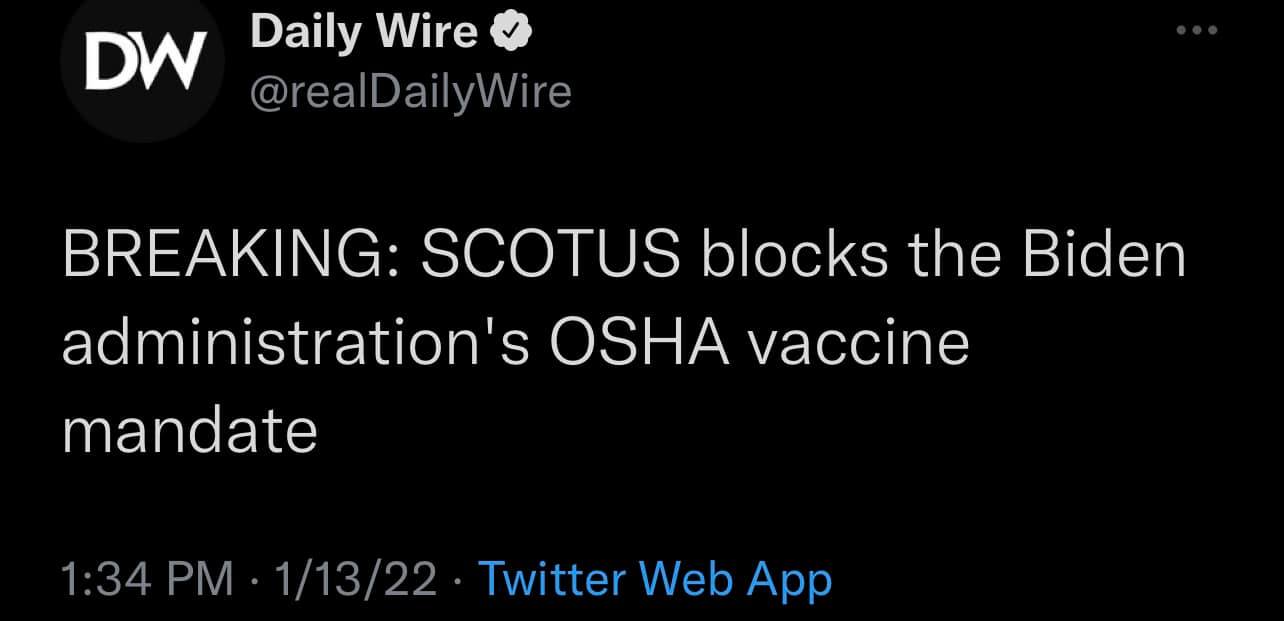Click the 1:34 PM timestamp
Screen dimensions: 1284x621
pos(147,580)
